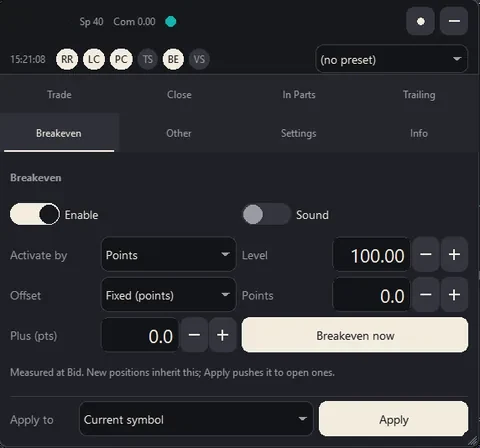Toggle the RR round badge

tap(67, 59)
